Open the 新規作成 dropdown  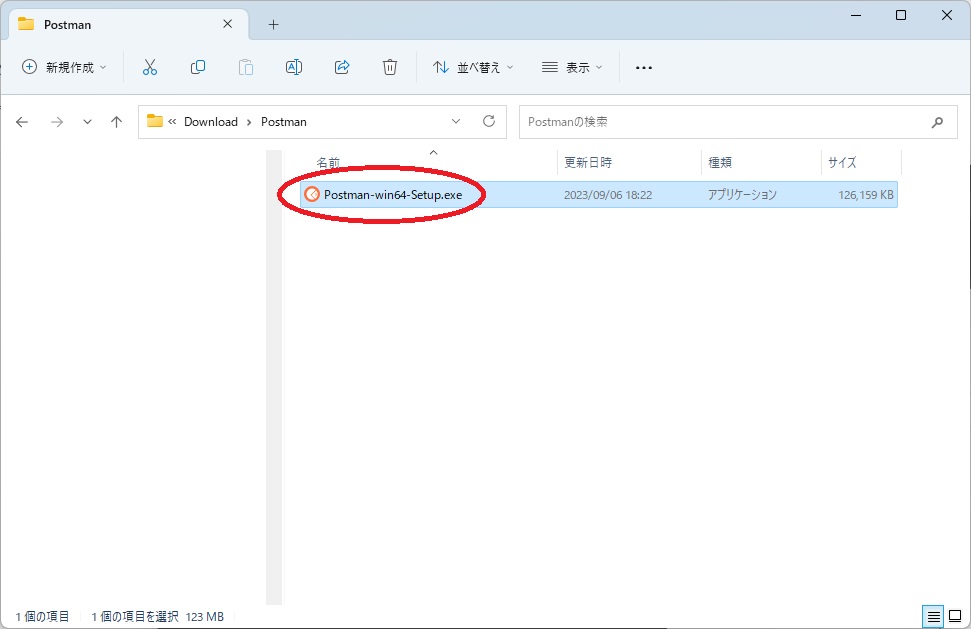(x=64, y=67)
